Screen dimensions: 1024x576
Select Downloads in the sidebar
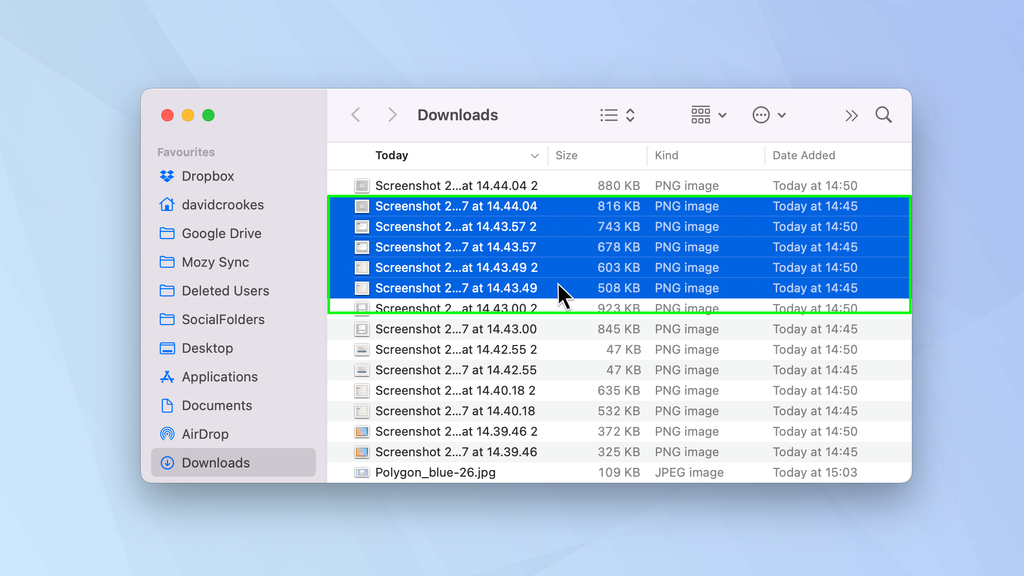(233, 463)
